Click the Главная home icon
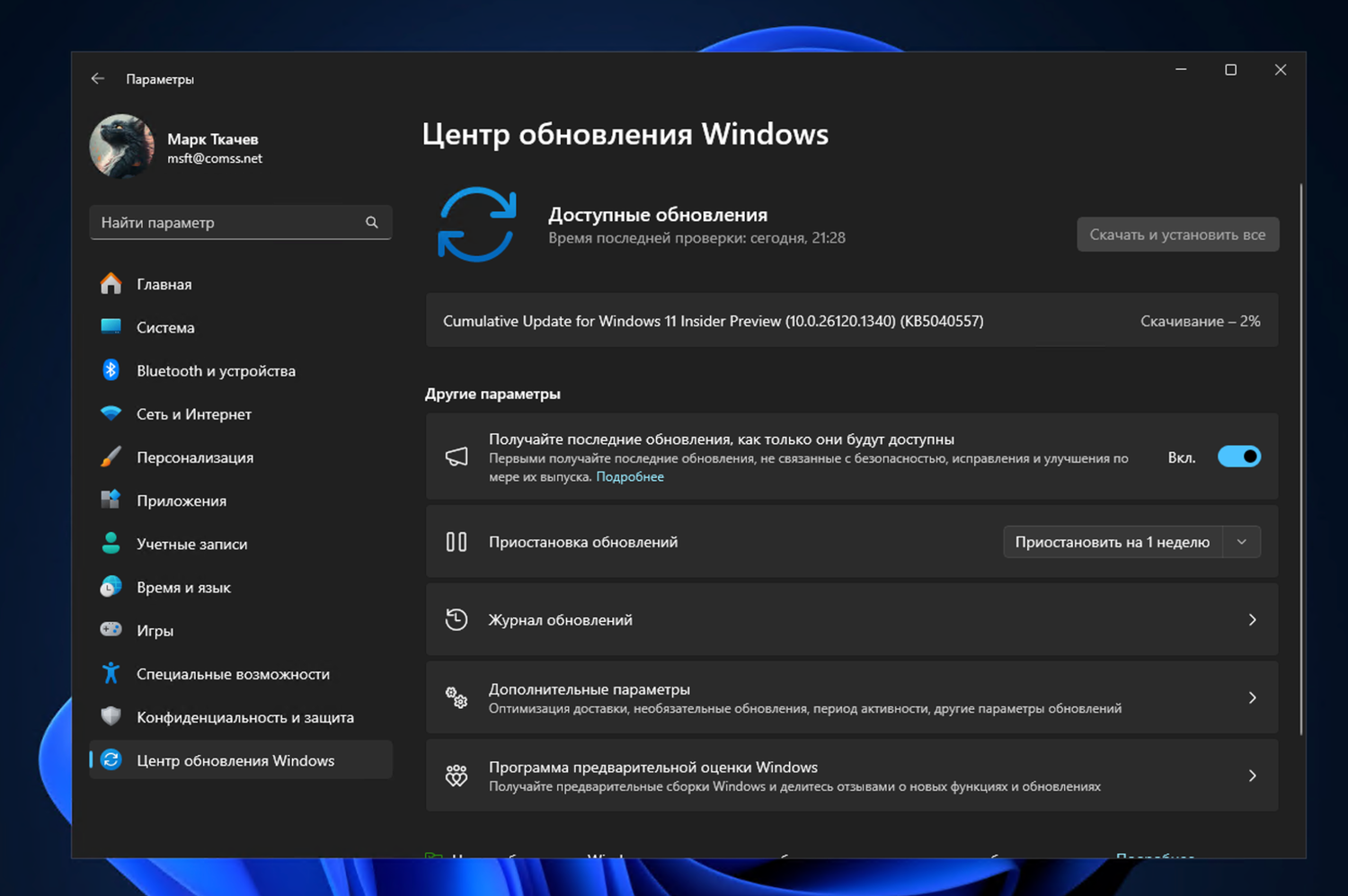The width and height of the screenshot is (1348, 896). [111, 284]
